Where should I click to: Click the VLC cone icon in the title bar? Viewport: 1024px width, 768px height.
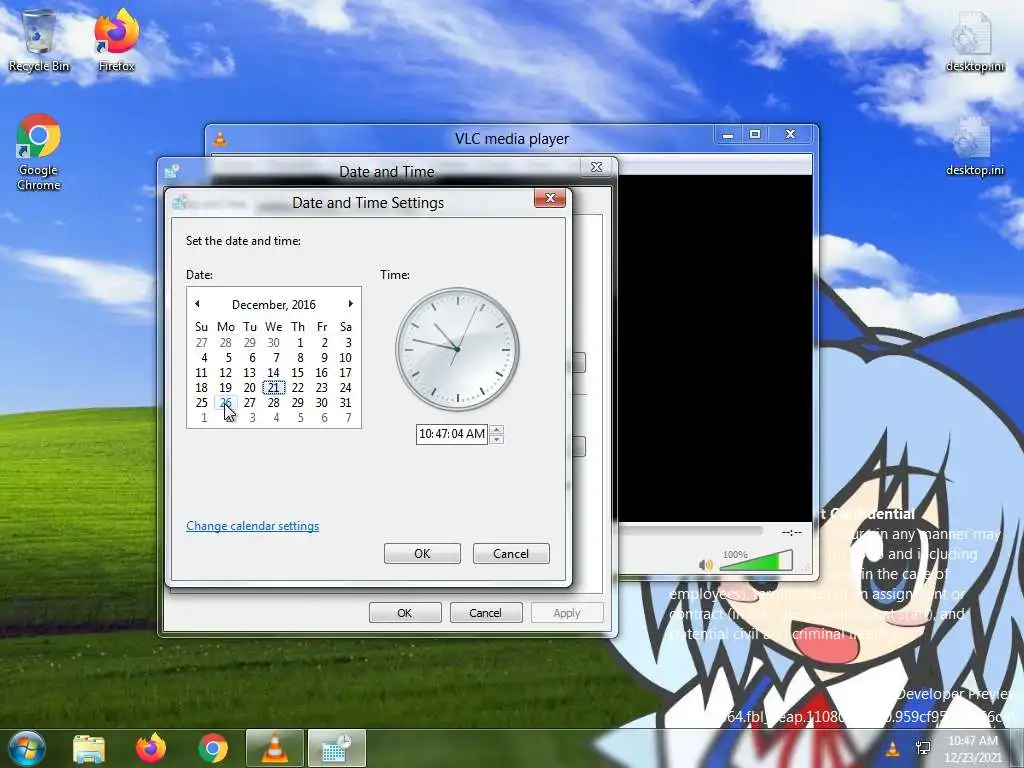tap(221, 138)
